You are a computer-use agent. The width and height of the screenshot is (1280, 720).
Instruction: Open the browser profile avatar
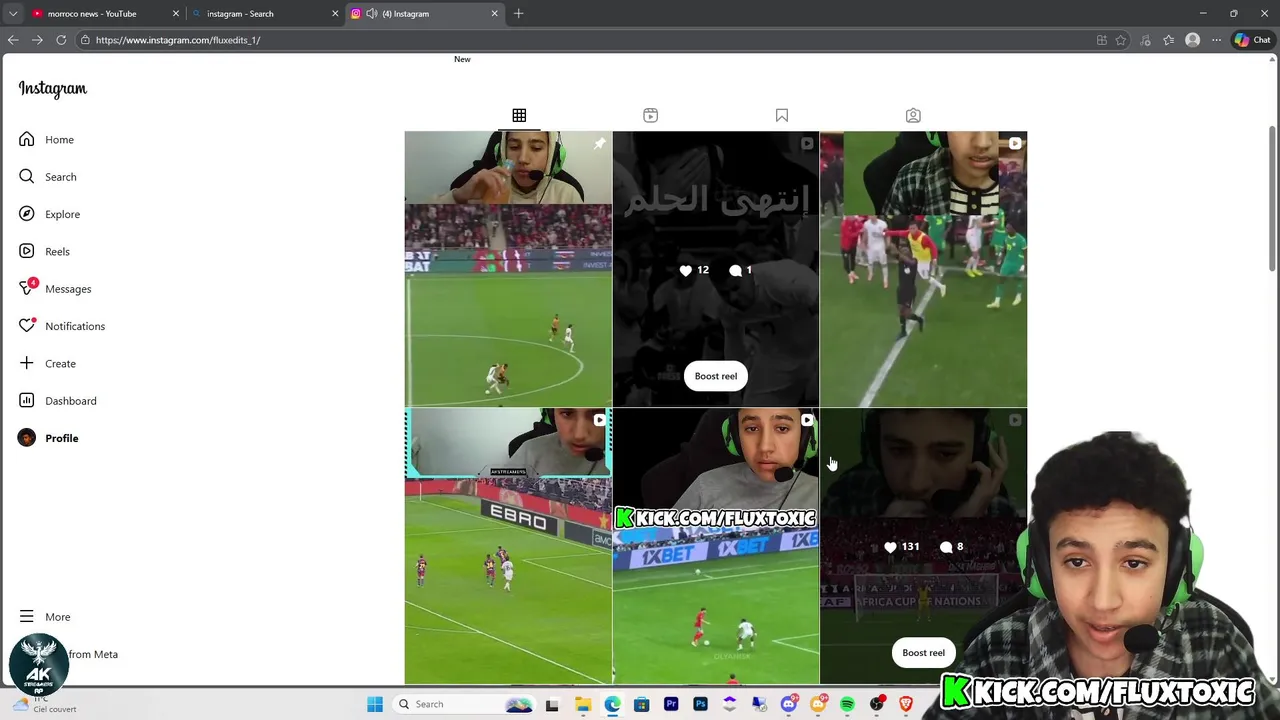click(x=1192, y=40)
